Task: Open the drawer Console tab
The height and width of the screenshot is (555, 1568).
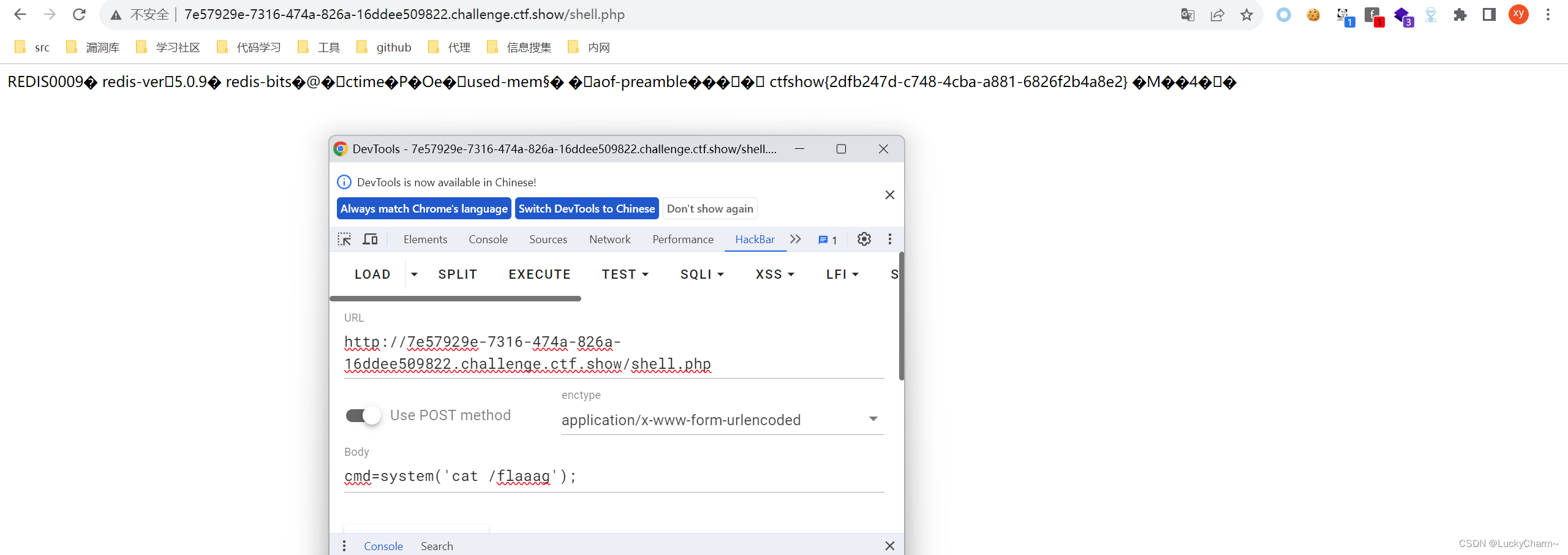Action: click(383, 546)
